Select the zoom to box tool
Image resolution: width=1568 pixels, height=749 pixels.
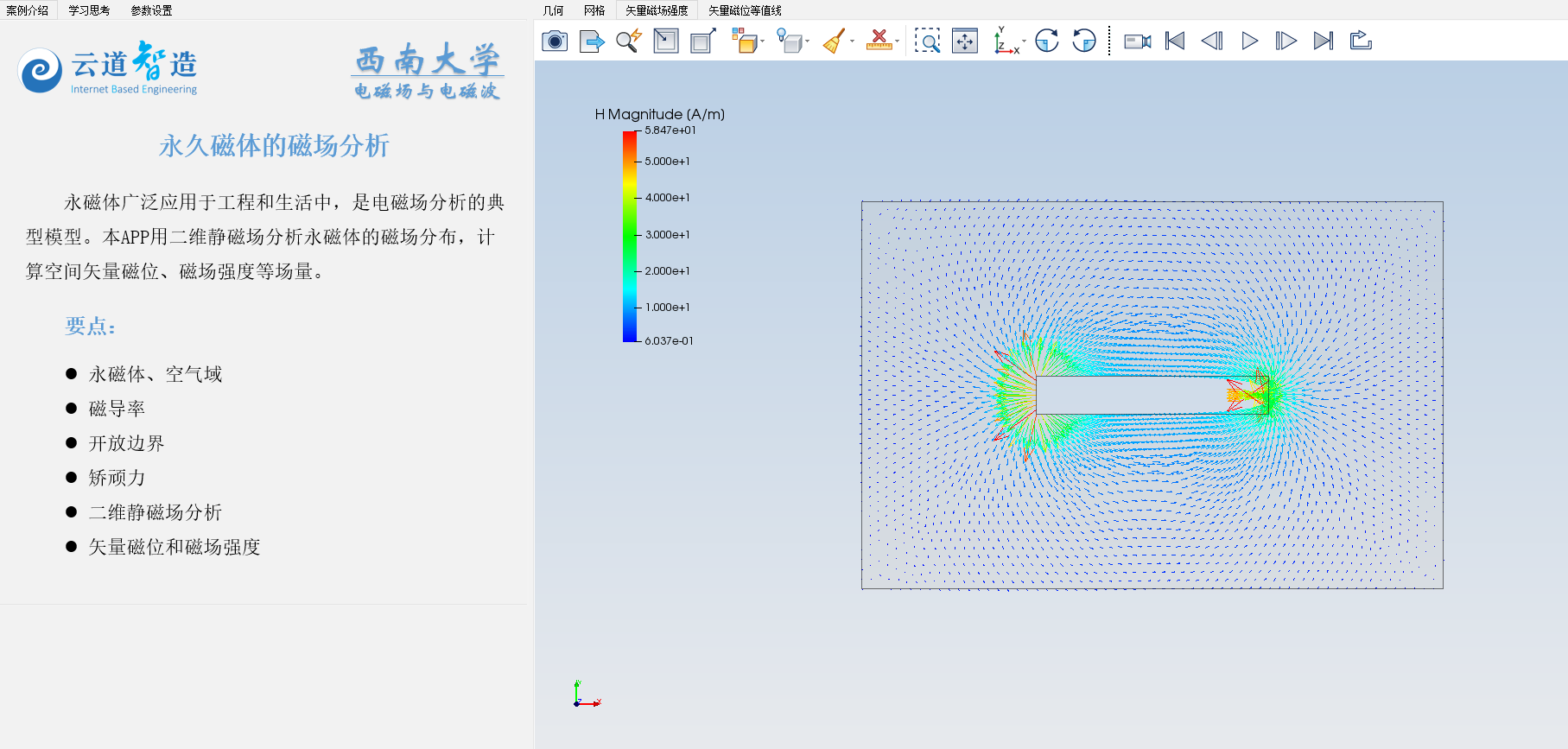coord(927,41)
